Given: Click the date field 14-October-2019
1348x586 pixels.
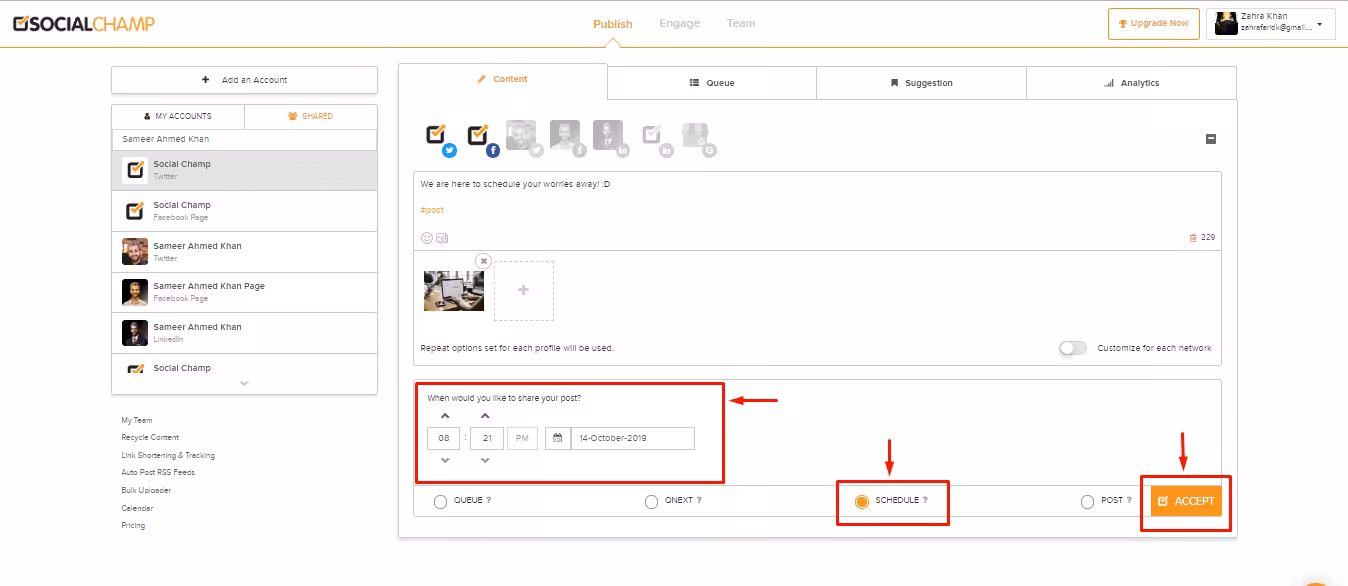Looking at the screenshot, I should point(632,438).
